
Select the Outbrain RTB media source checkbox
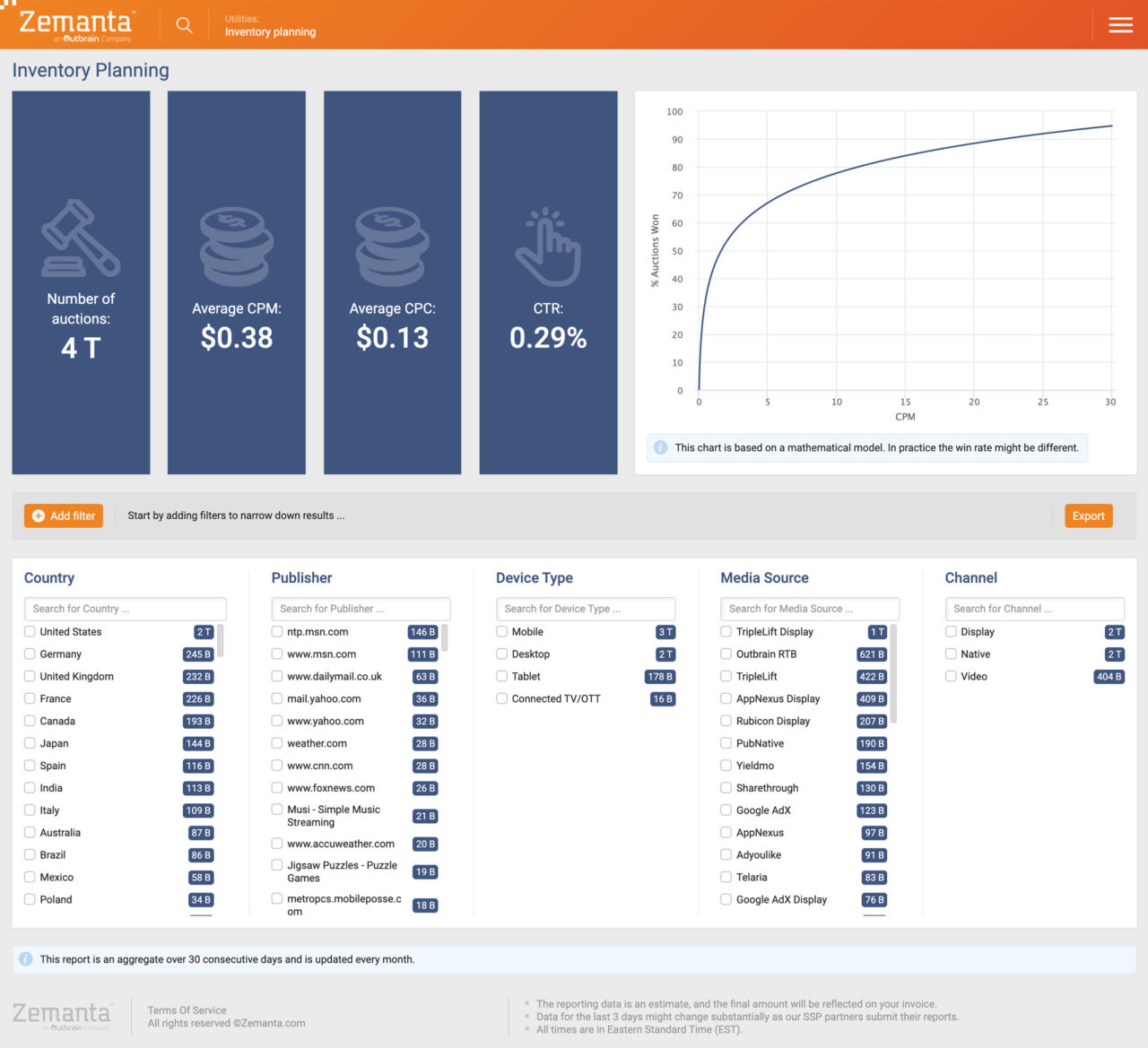(x=725, y=654)
